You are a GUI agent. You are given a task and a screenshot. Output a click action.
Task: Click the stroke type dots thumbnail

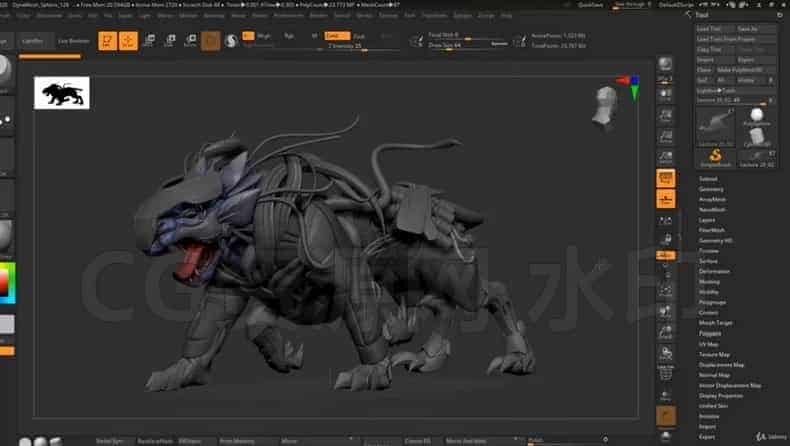point(7,119)
